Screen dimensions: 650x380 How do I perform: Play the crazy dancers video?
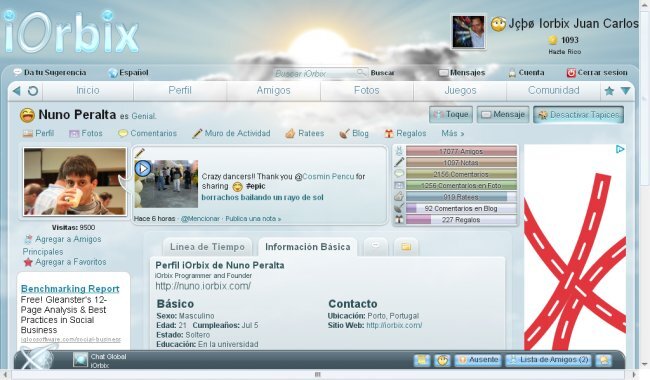tap(143, 168)
